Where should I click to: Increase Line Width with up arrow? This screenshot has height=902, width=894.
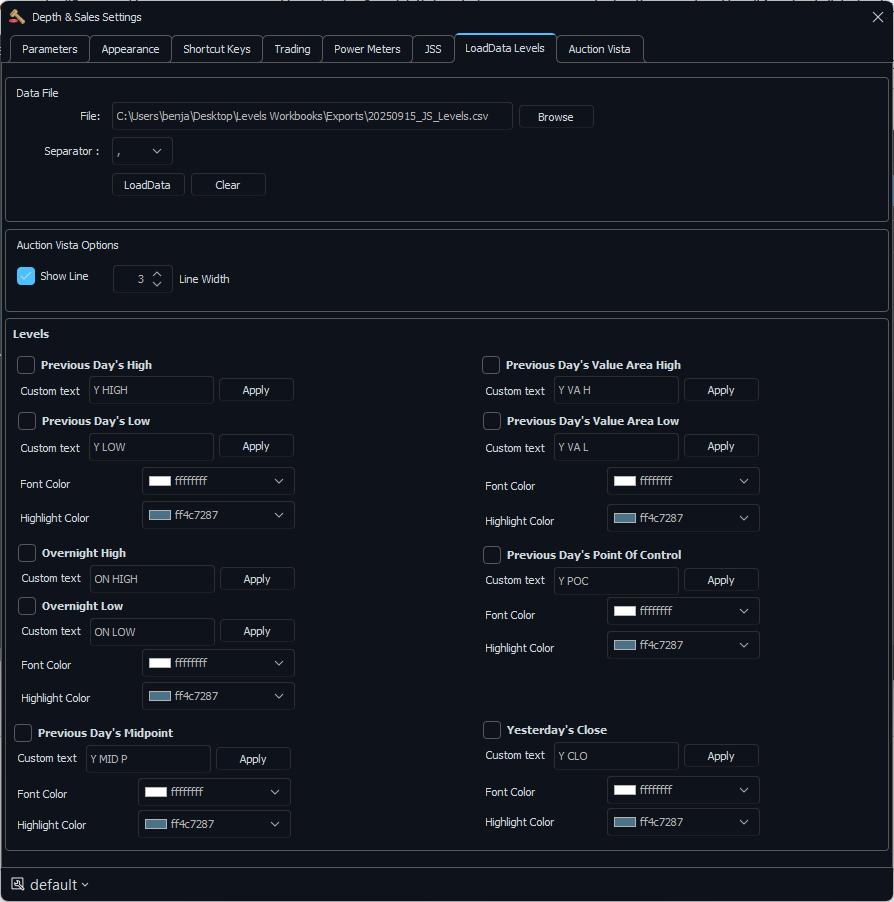pos(157,274)
